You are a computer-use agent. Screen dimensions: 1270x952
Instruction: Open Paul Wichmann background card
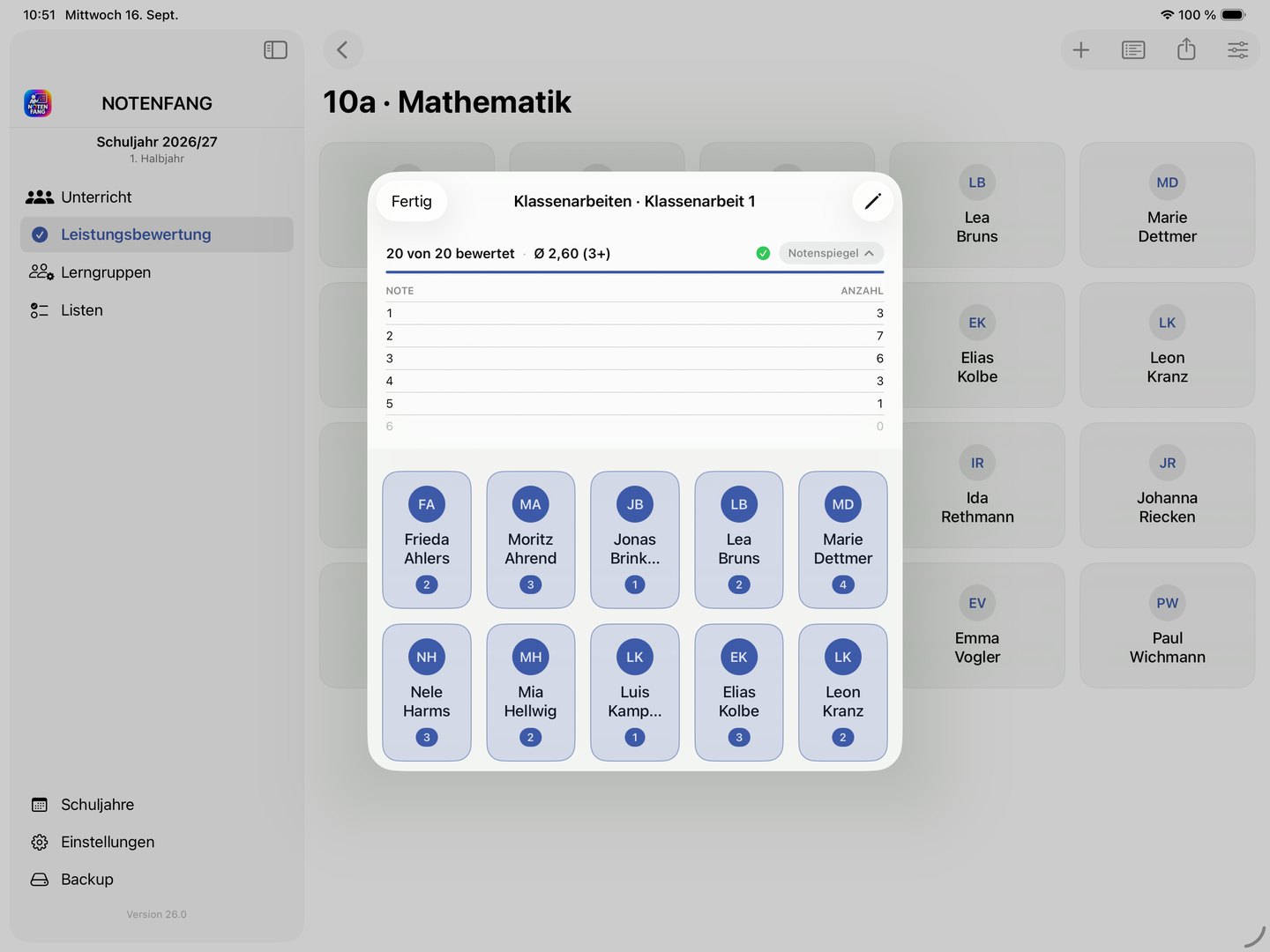pos(1167,626)
